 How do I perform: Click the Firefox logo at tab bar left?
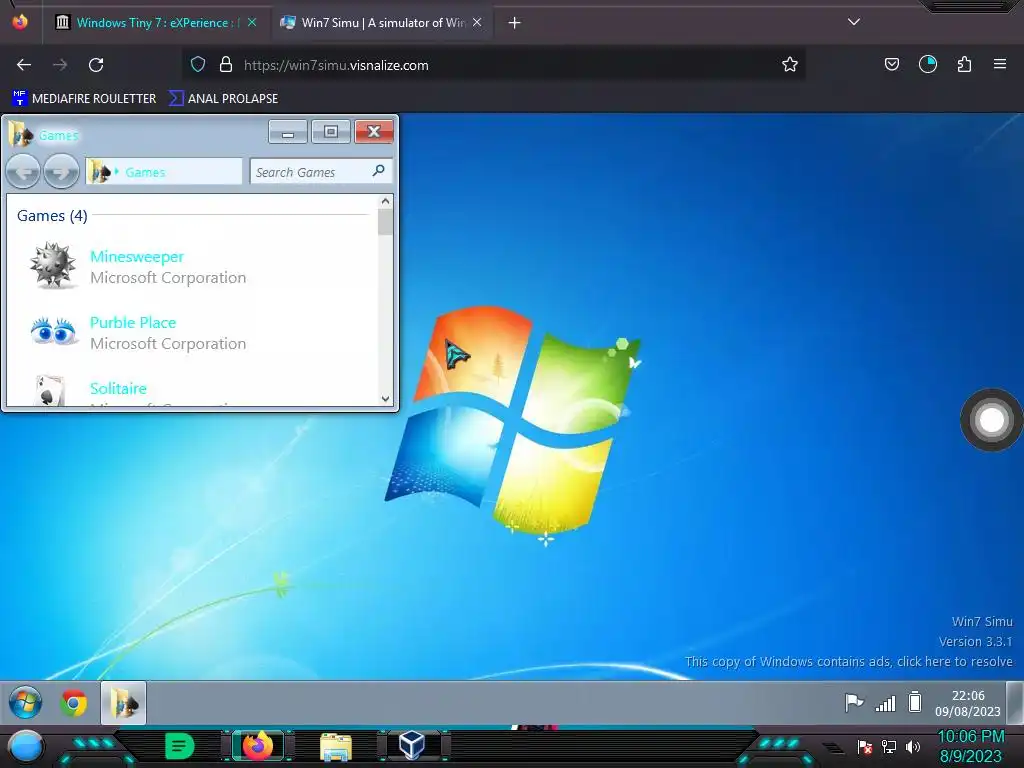[20, 22]
